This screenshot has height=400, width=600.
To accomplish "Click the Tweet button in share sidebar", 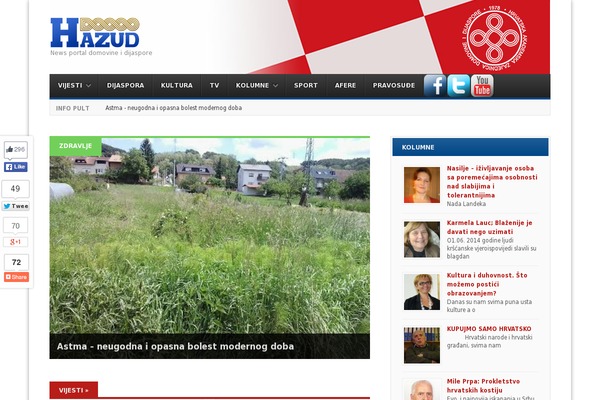I will click(x=16, y=206).
